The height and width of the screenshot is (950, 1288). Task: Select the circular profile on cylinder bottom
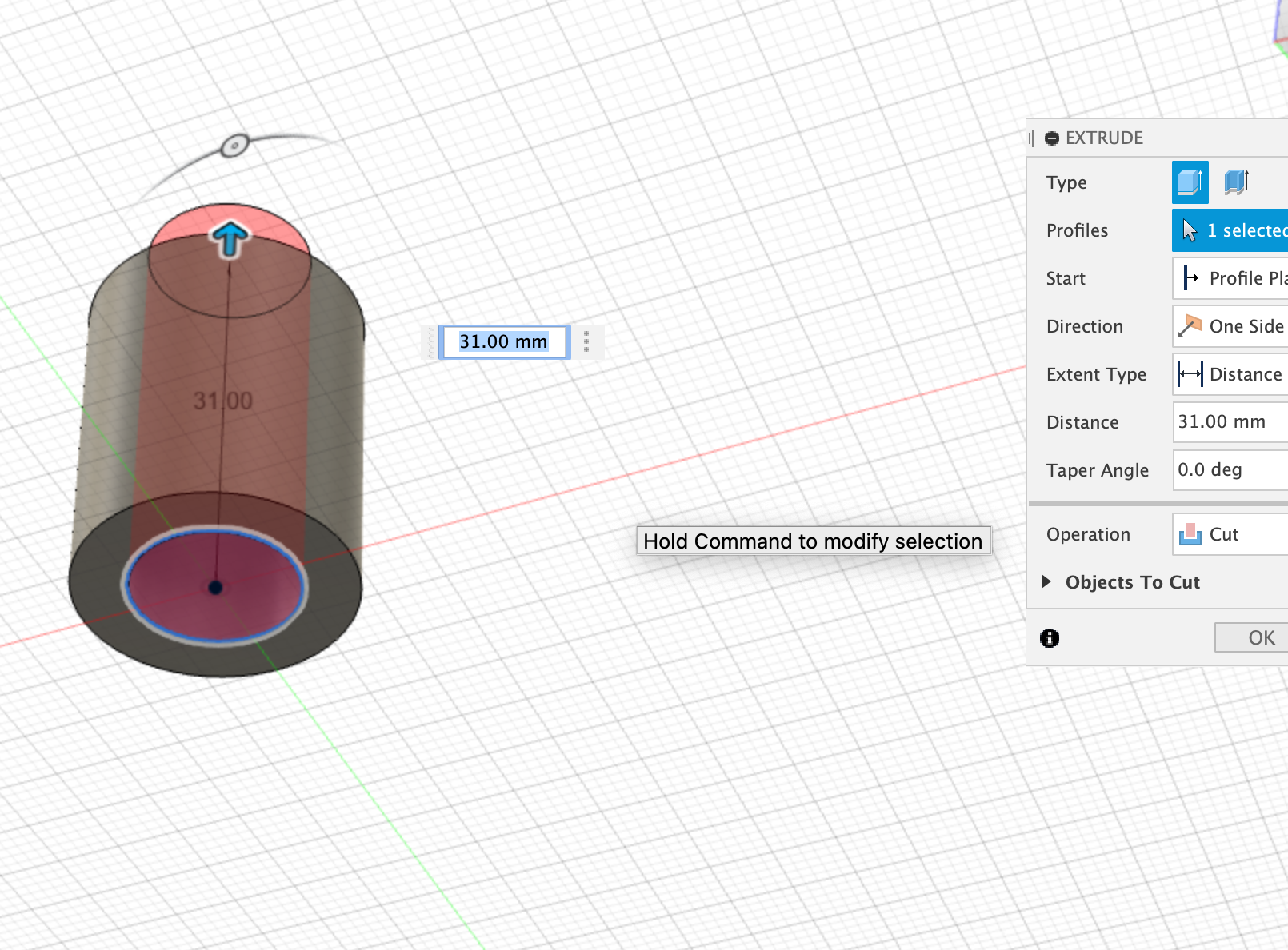214,586
